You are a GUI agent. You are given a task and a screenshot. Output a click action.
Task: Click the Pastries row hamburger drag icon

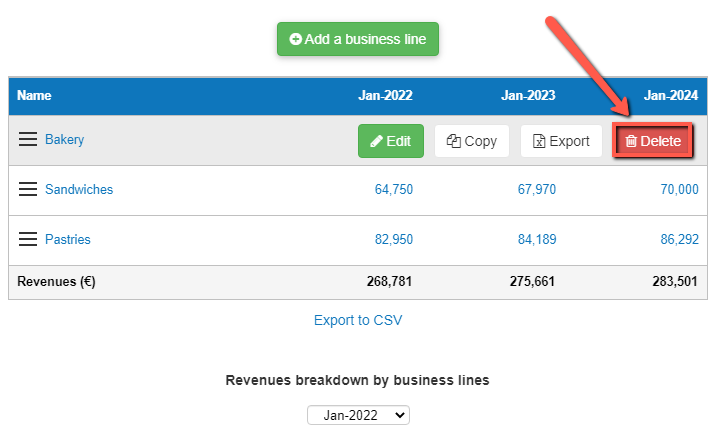pyautogui.click(x=28, y=240)
